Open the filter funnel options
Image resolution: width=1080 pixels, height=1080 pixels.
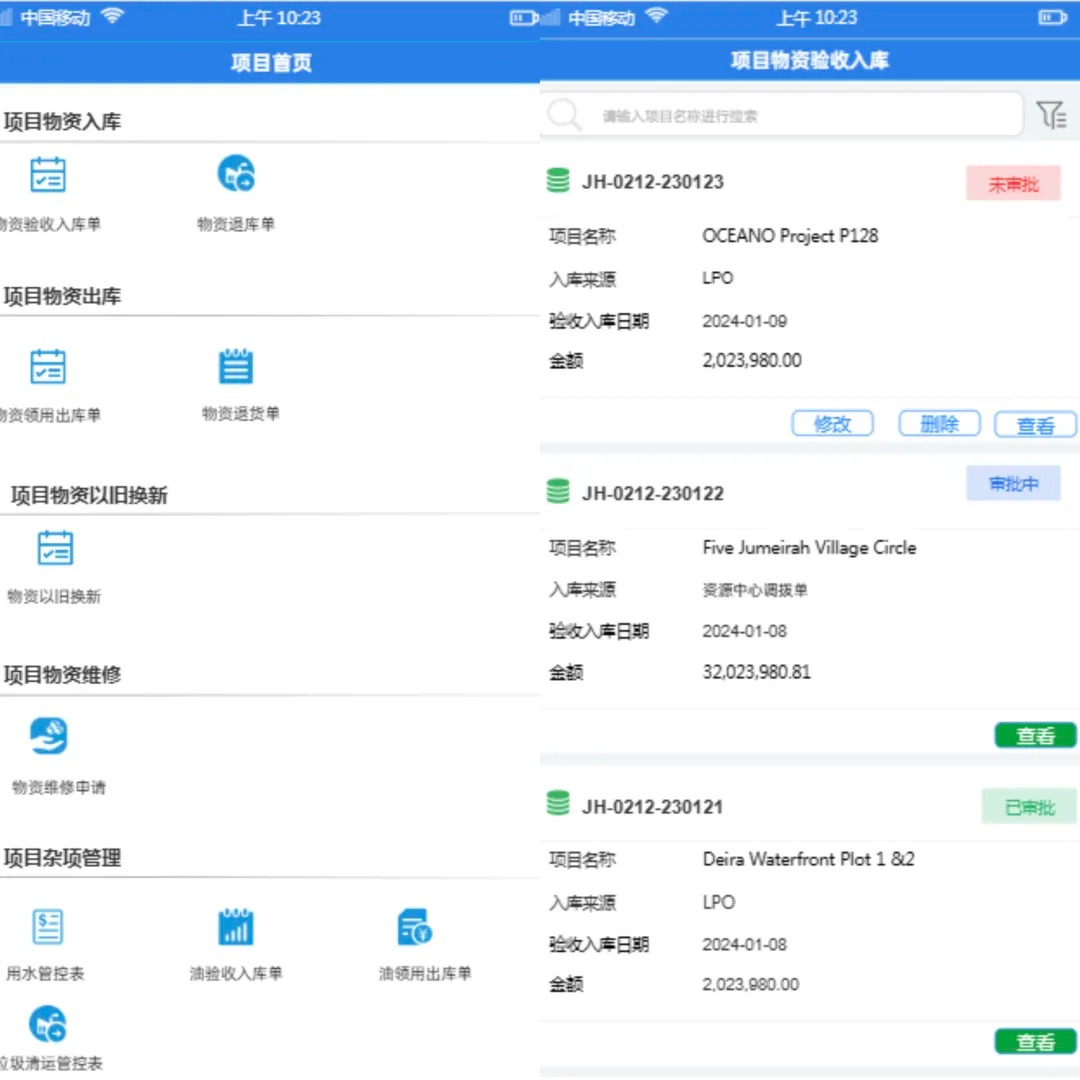tap(1052, 114)
